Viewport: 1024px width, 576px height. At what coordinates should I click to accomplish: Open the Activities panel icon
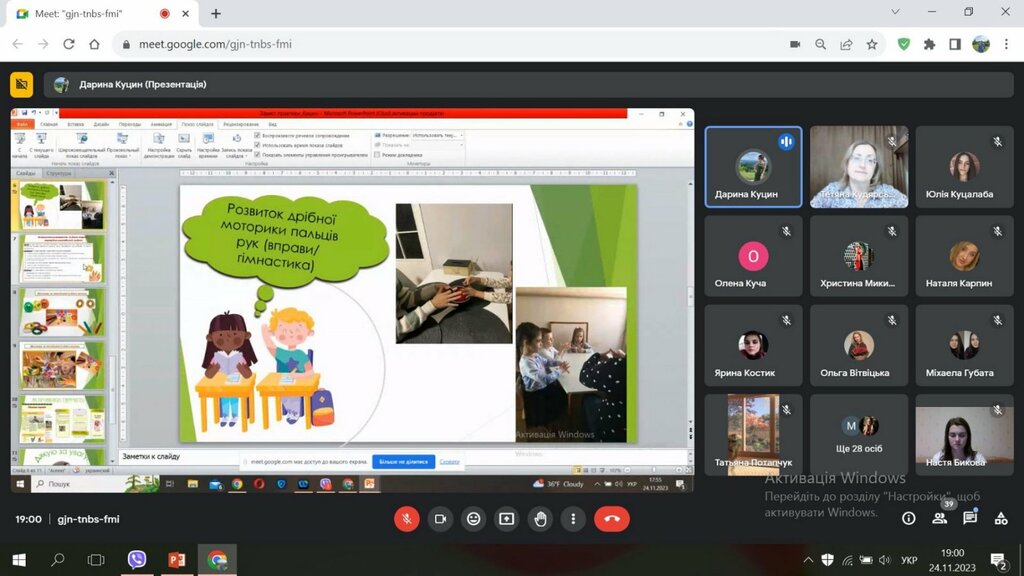click(1000, 518)
